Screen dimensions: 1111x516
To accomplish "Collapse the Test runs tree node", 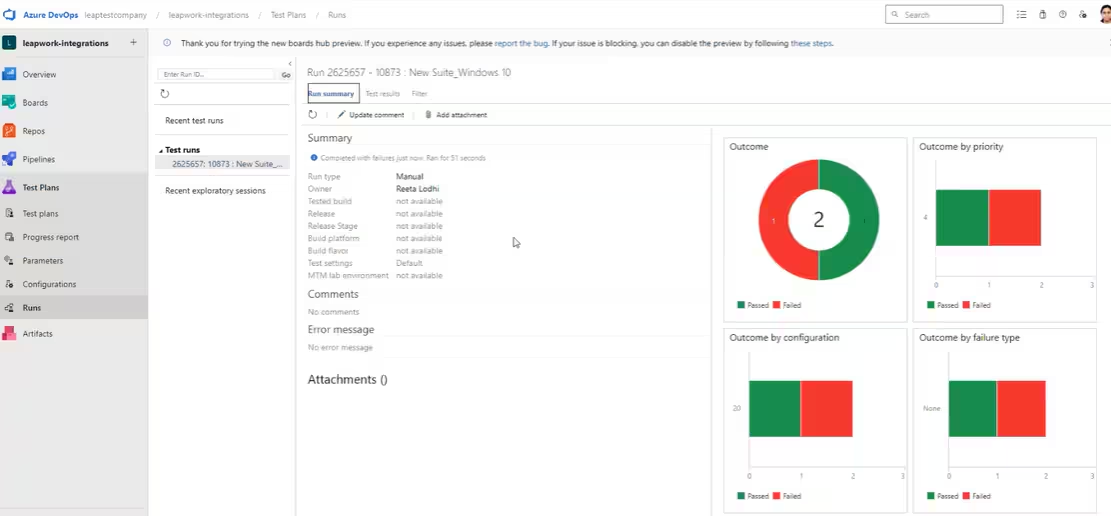I will coord(160,151).
